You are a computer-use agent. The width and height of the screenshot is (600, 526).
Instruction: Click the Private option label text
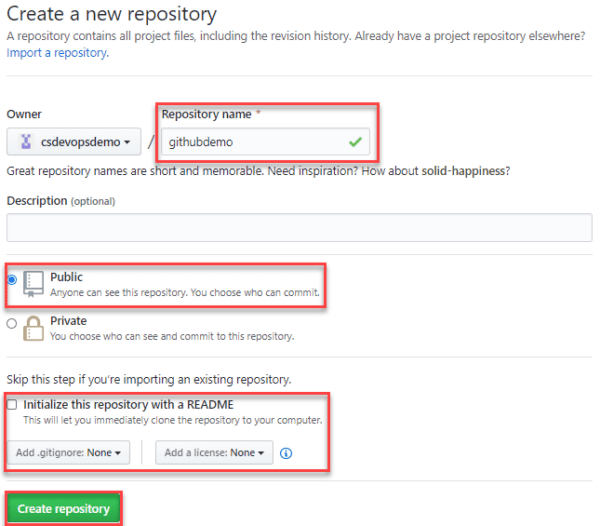pos(68,321)
